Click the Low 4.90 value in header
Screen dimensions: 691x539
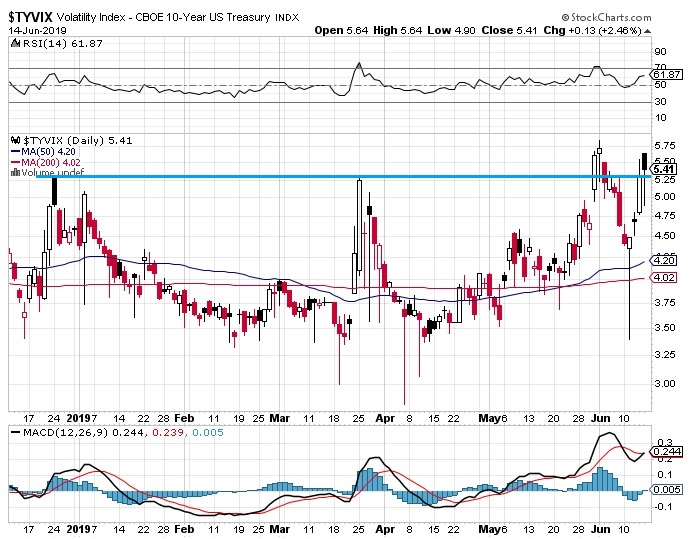pos(451,30)
